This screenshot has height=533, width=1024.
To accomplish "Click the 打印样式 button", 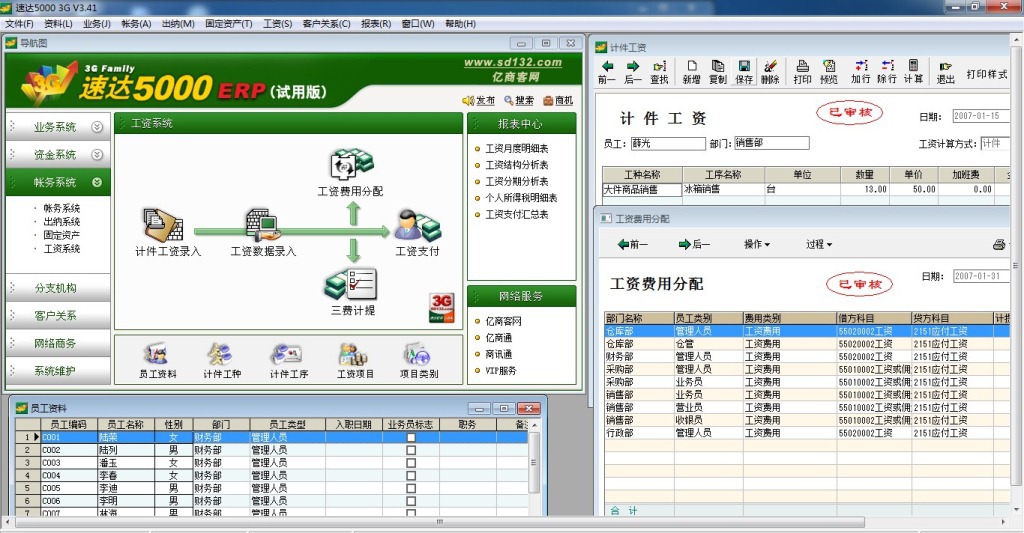I will point(987,74).
